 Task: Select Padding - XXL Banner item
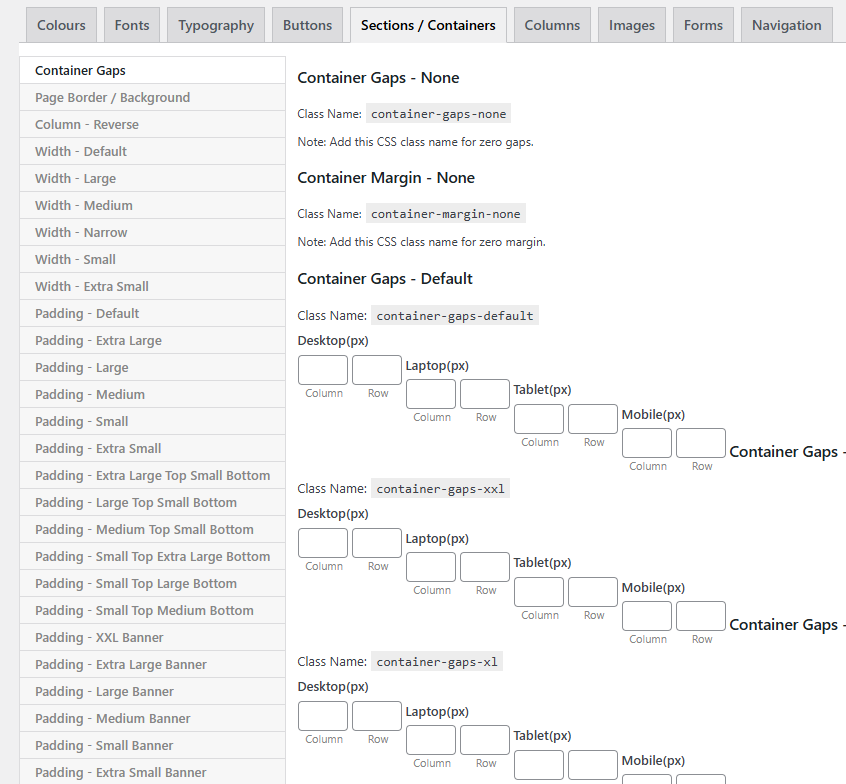pyautogui.click(x=99, y=637)
